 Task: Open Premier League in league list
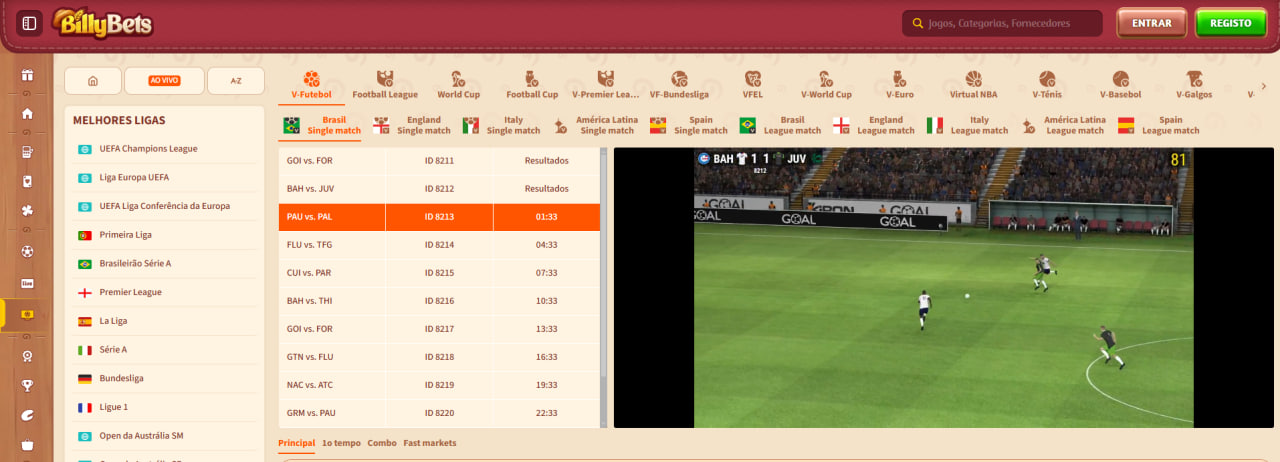tap(165, 292)
